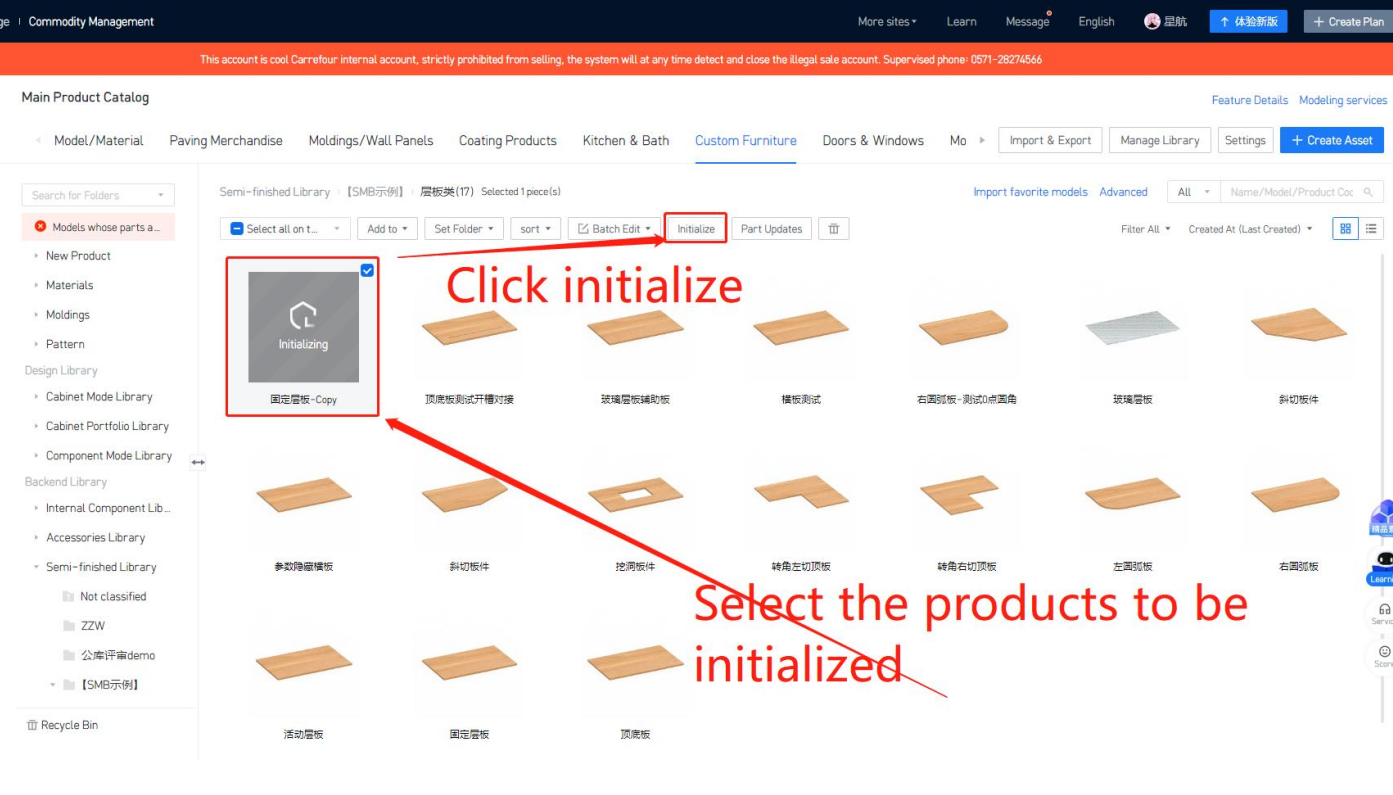Click the 精品 cube icon on right edge
The image size is (1393, 795).
point(1382,519)
